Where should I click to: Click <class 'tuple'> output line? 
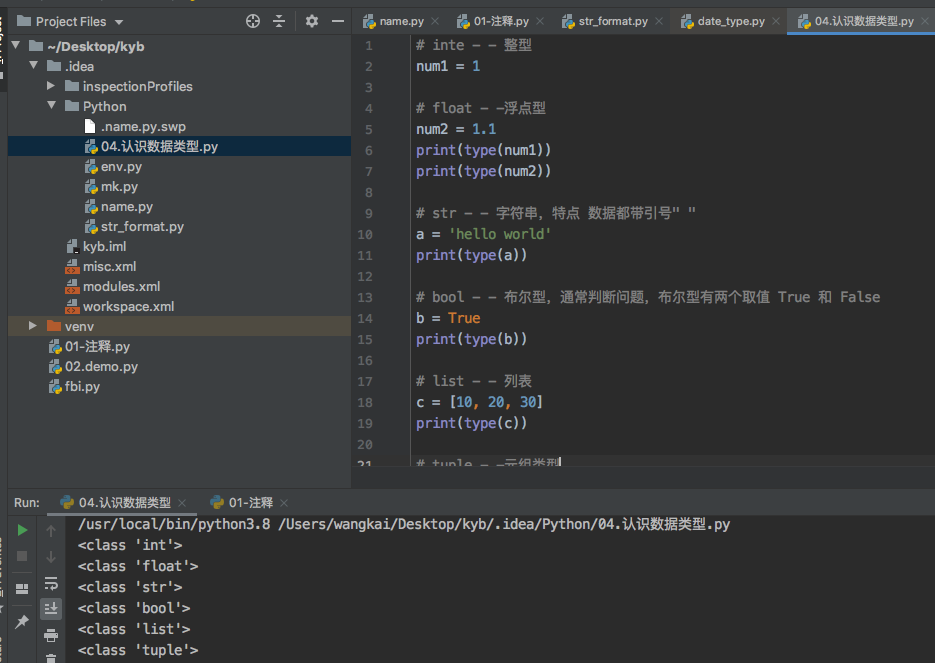coord(138,650)
